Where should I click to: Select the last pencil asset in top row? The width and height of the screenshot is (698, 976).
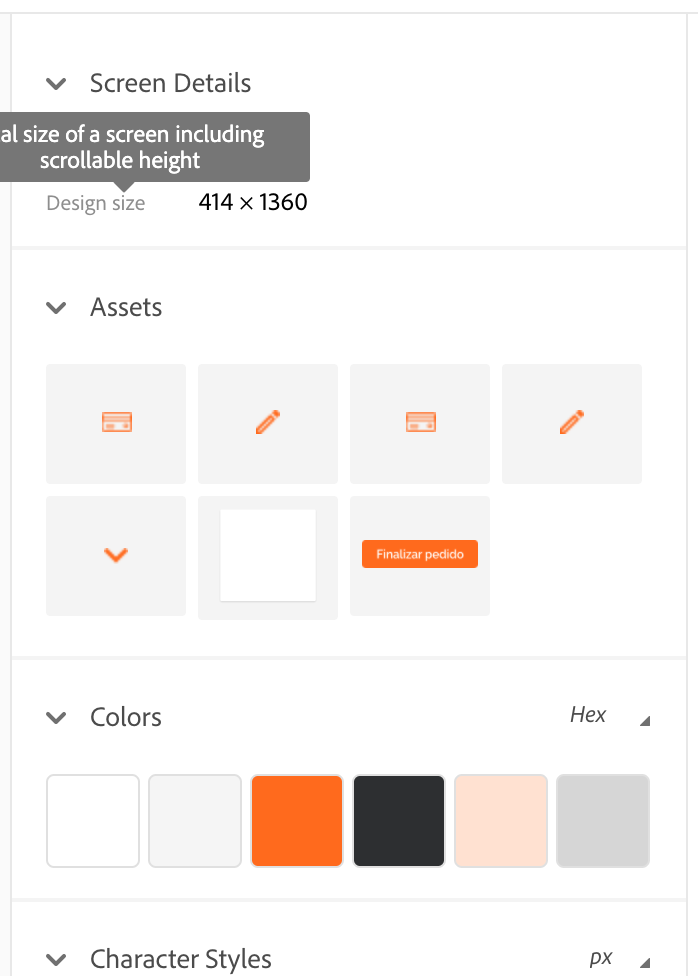coord(572,423)
